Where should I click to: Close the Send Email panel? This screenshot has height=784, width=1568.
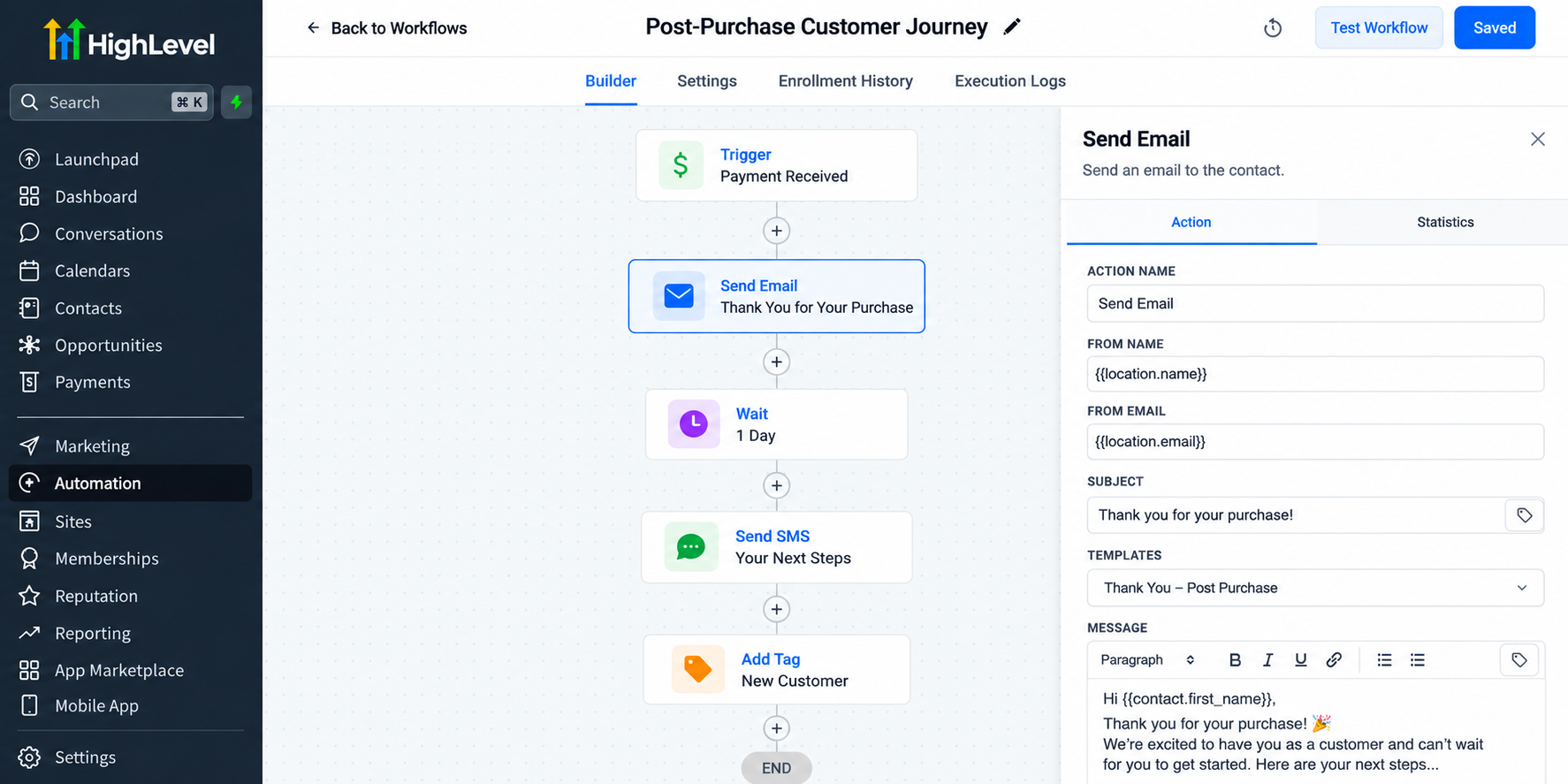(1538, 139)
